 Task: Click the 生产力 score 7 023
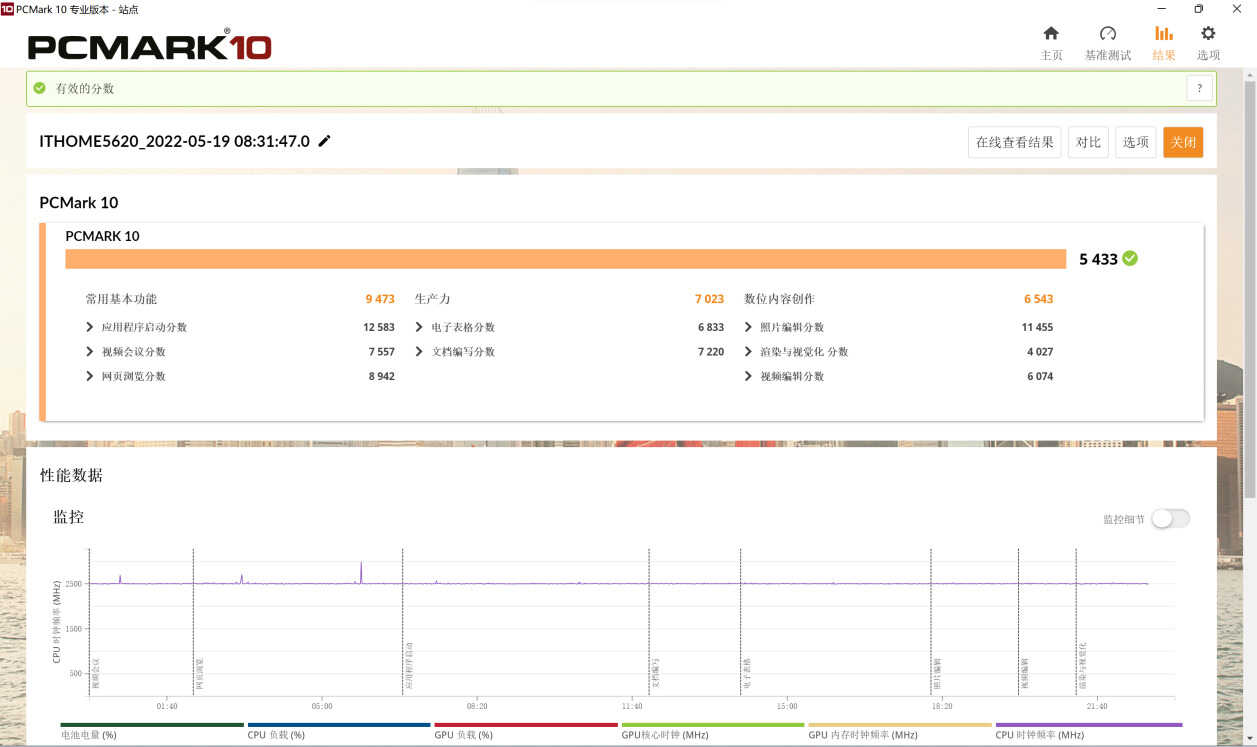(709, 299)
